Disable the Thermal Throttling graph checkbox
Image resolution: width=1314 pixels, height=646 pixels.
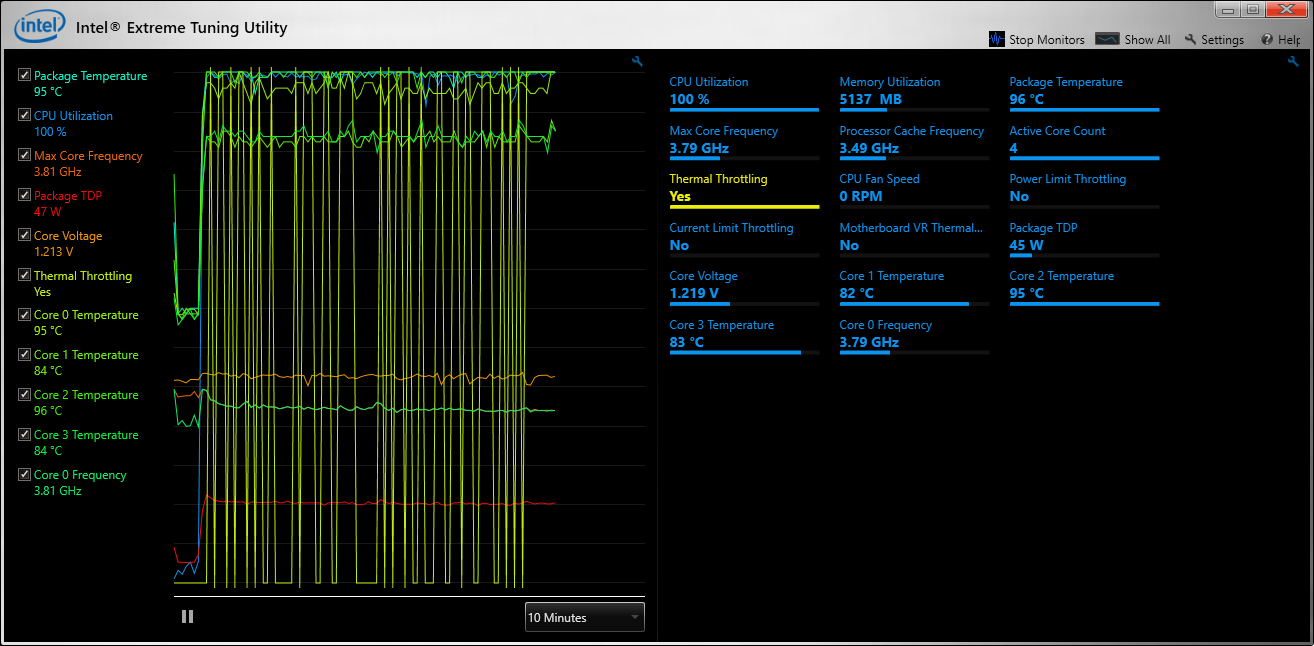(24, 275)
